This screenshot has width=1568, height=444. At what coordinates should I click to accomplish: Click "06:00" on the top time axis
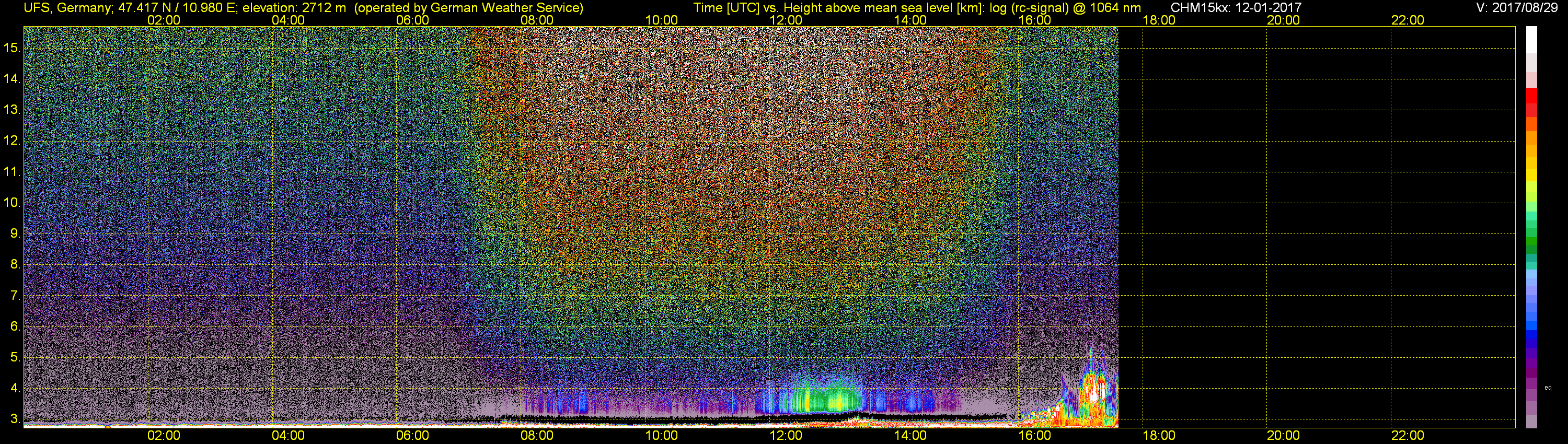(x=413, y=20)
